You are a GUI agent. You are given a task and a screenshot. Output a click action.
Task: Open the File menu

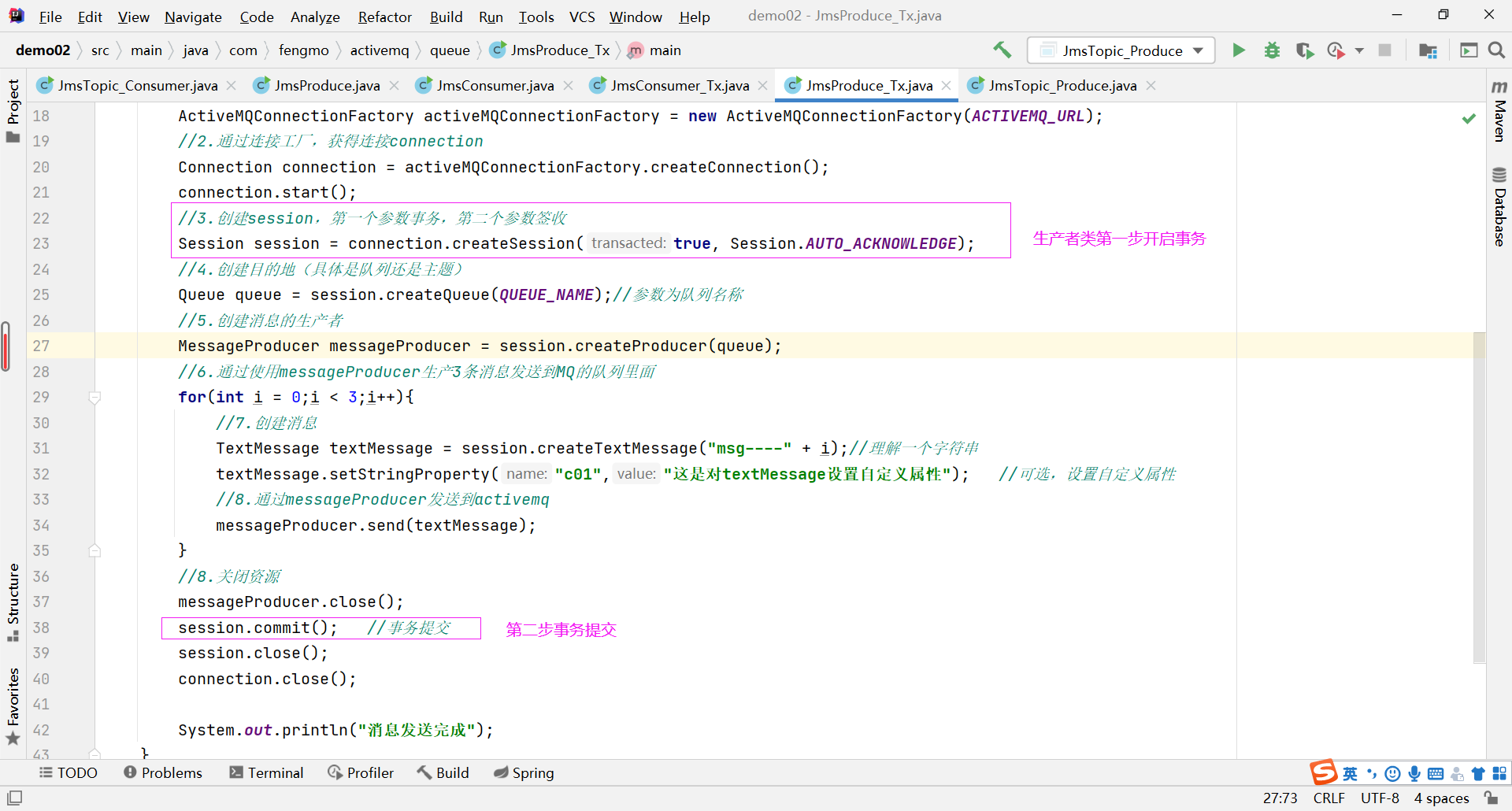[50, 17]
